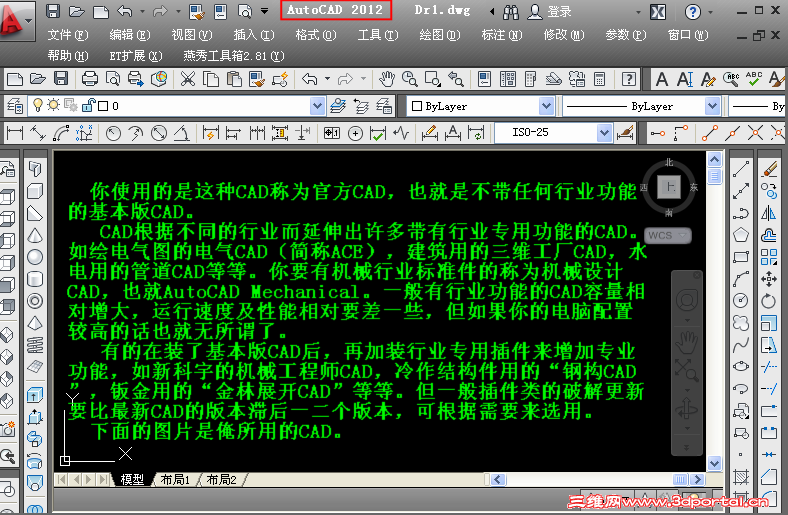Click the vertical scrollbar thumb
Screen dimensions: 788x515
click(714, 176)
